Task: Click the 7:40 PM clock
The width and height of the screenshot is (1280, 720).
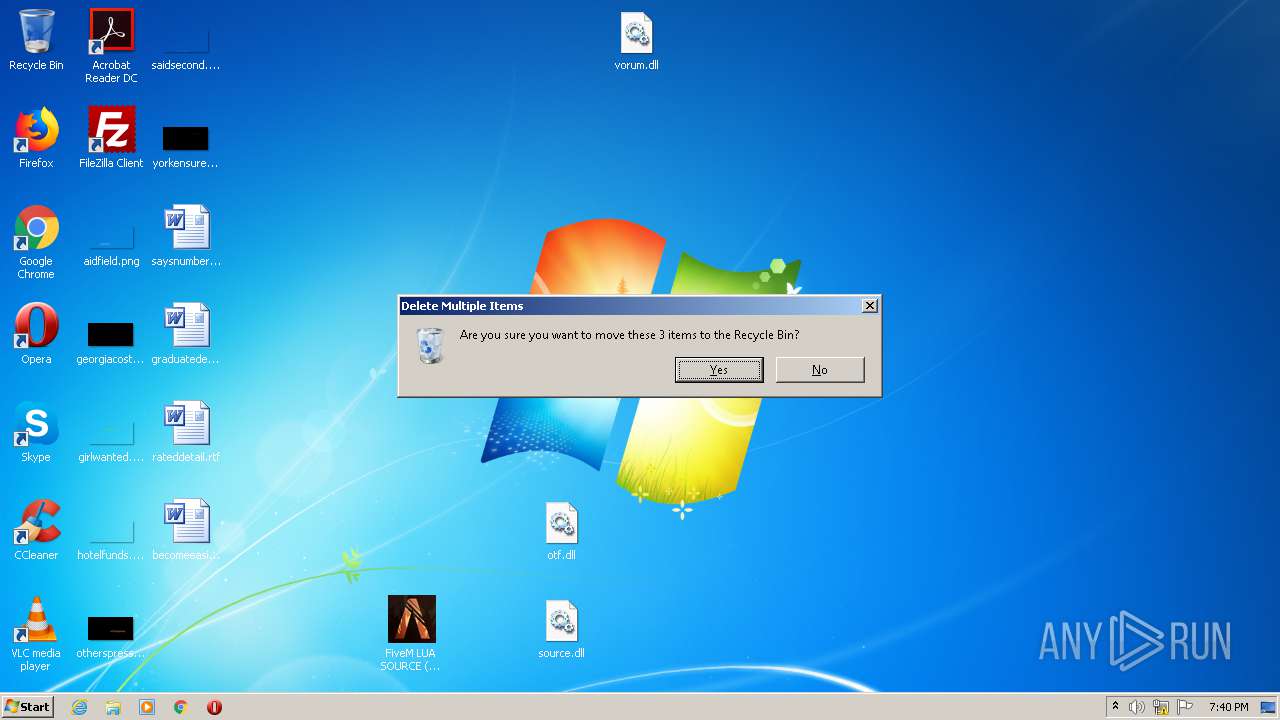Action: [x=1228, y=707]
